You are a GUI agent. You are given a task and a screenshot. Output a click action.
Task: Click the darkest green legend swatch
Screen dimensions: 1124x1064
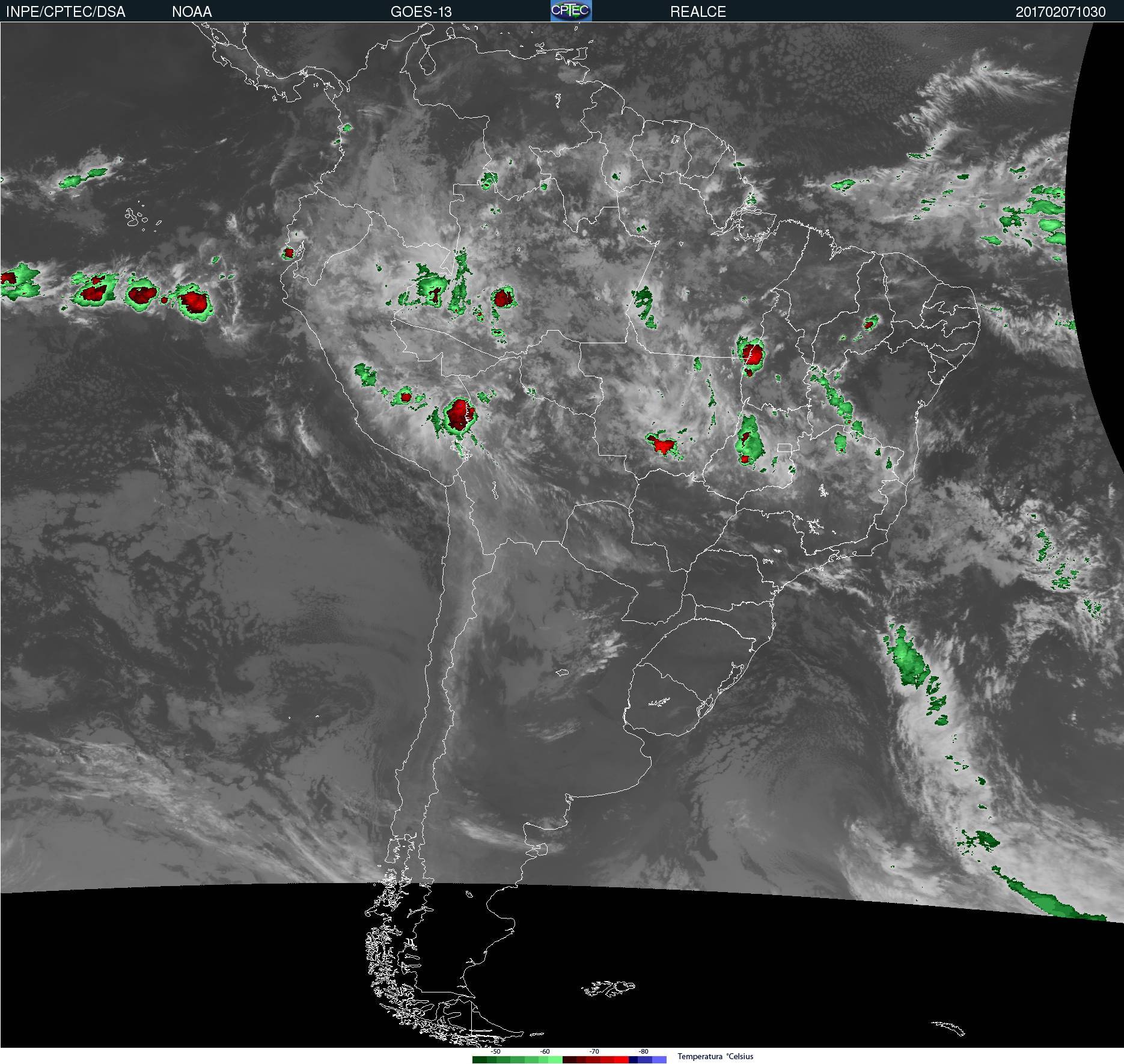click(480, 1060)
